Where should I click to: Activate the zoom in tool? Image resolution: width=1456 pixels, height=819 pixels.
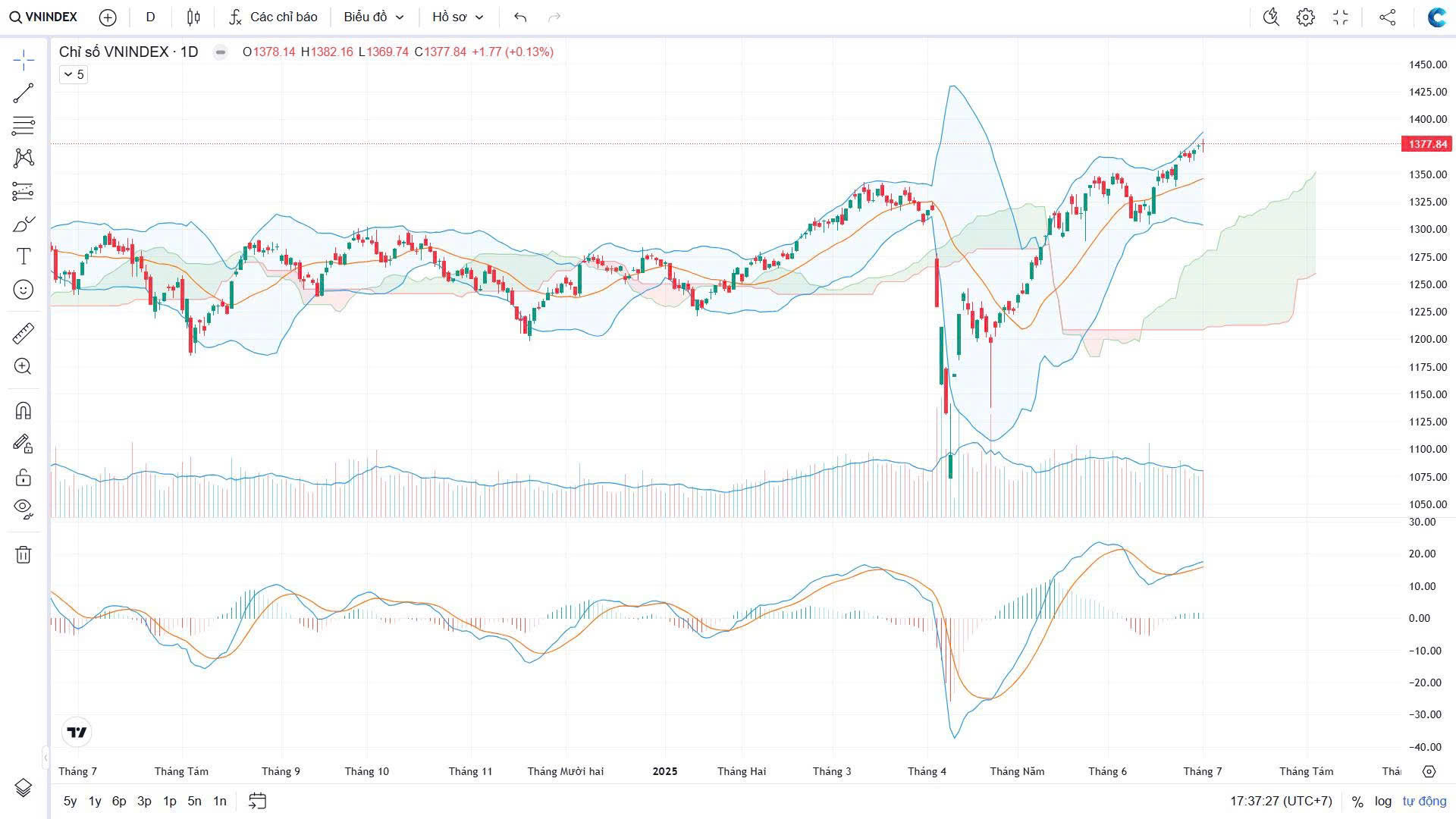click(24, 367)
